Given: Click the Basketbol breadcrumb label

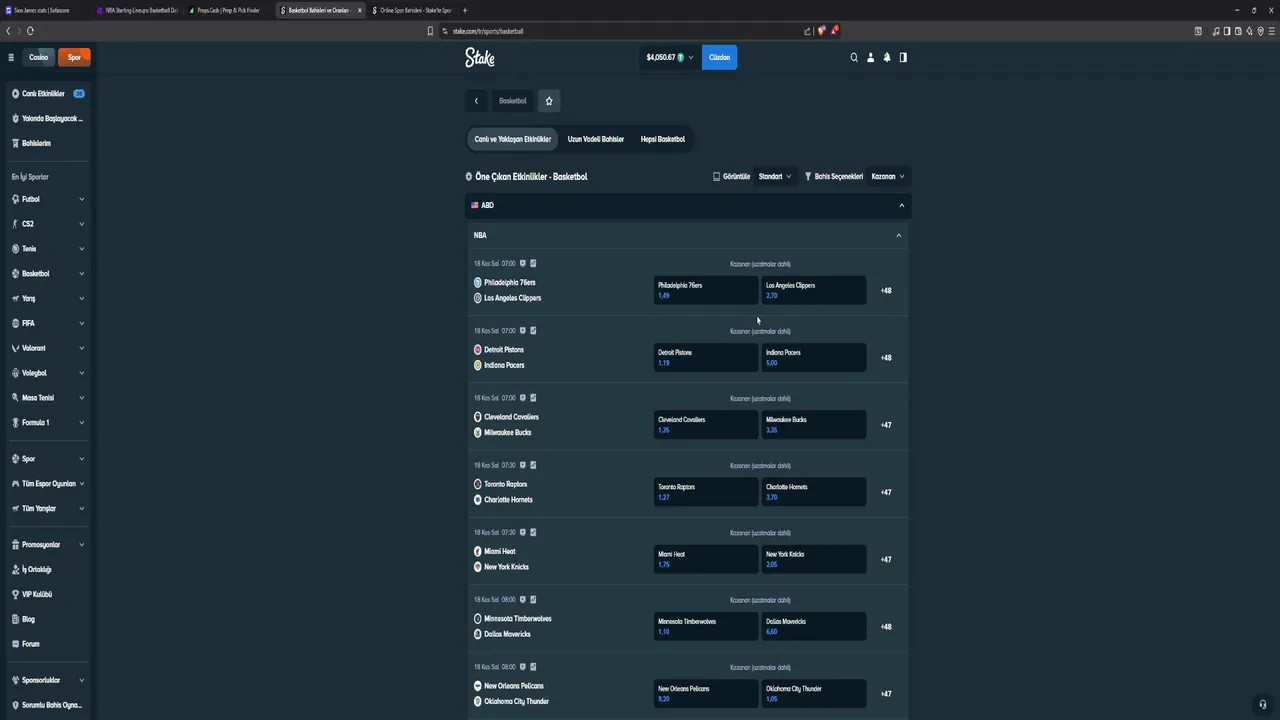Looking at the screenshot, I should [513, 101].
